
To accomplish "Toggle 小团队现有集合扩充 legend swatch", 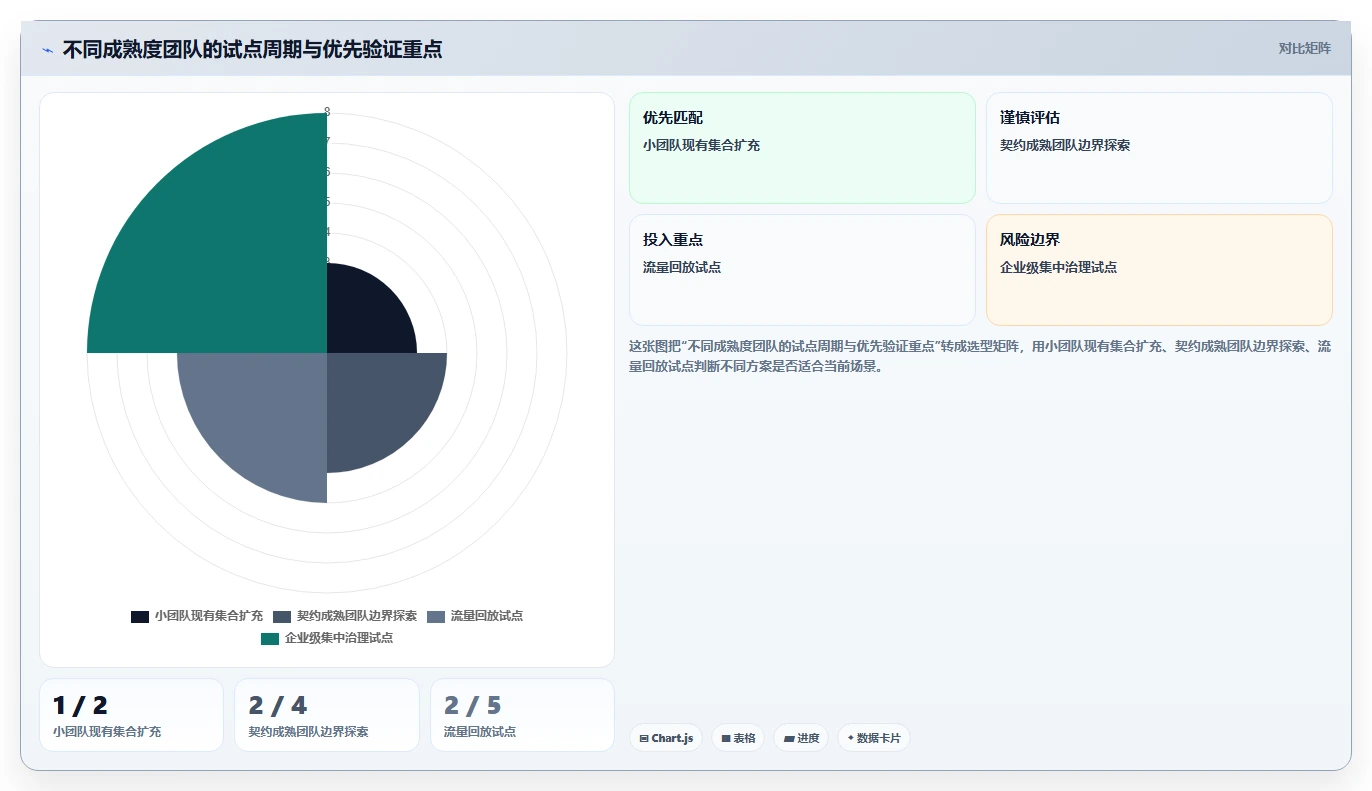I will pyautogui.click(x=140, y=616).
